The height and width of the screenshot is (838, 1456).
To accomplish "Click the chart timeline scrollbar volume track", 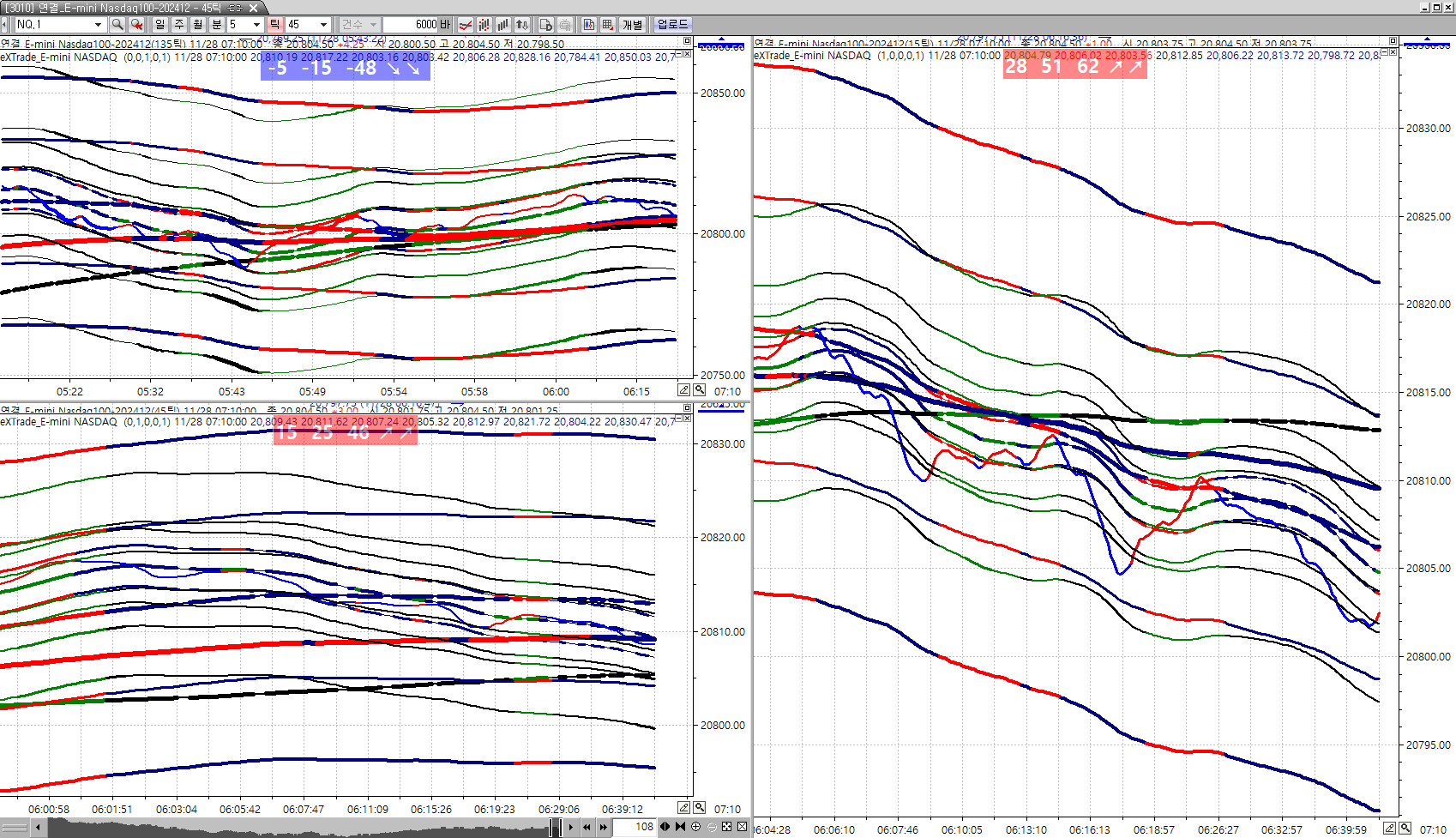I will 300,828.
